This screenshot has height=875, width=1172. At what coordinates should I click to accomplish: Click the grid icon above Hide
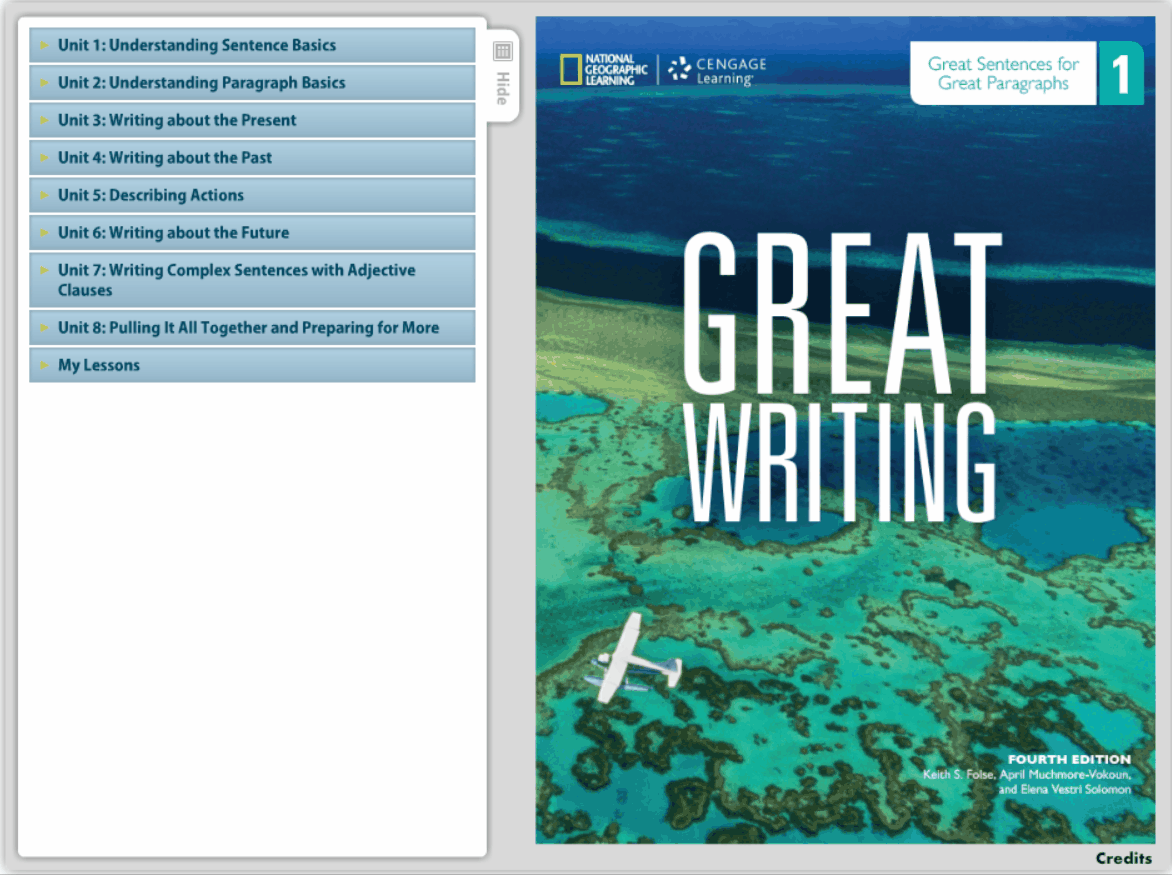point(503,51)
